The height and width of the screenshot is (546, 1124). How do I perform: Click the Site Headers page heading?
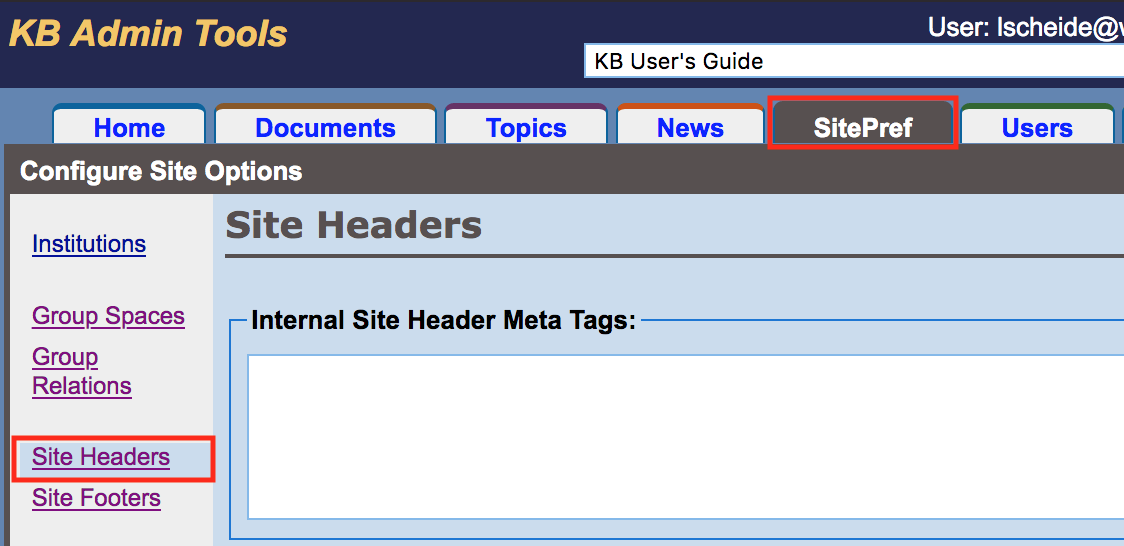pyautogui.click(x=353, y=225)
